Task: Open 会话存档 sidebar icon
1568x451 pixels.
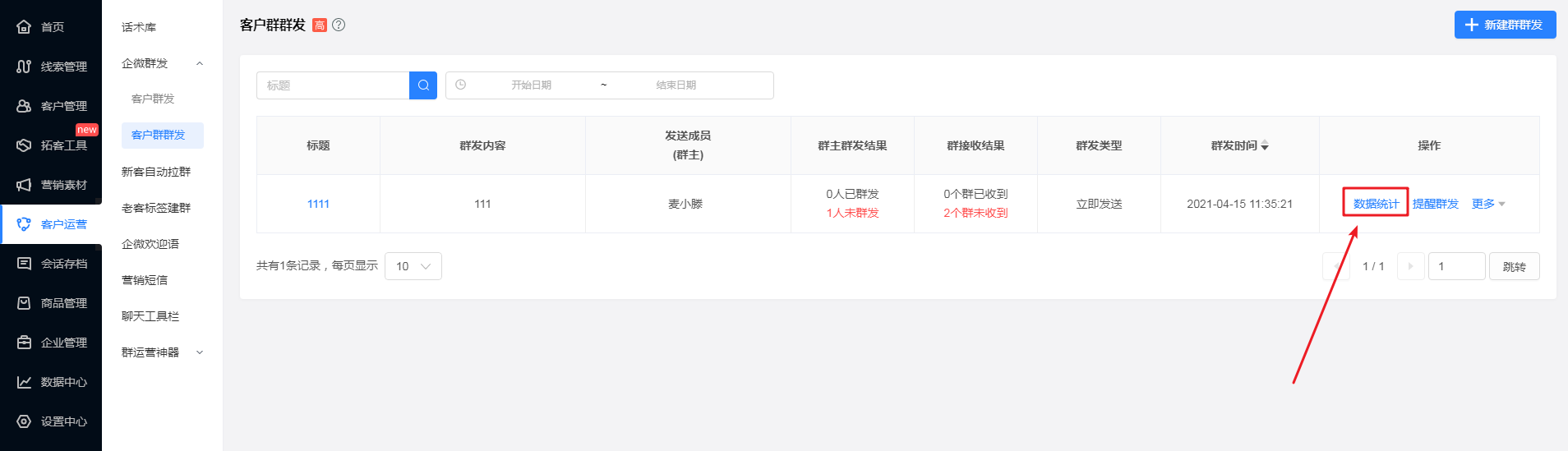Action: click(24, 264)
